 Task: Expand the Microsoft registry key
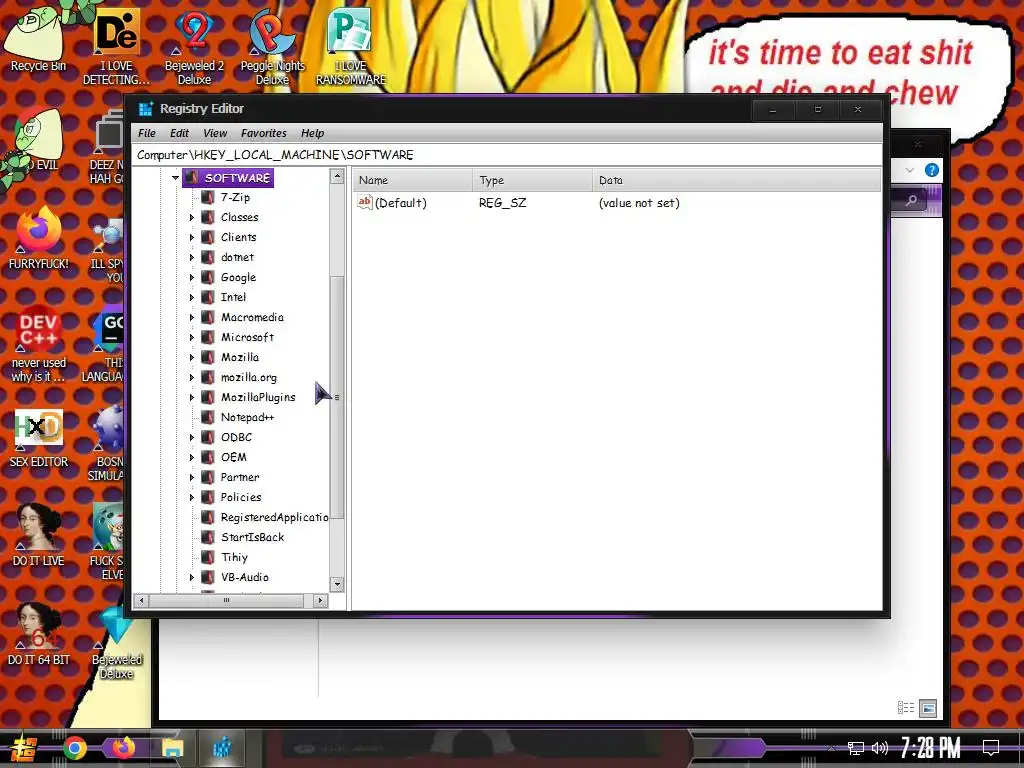pos(191,338)
